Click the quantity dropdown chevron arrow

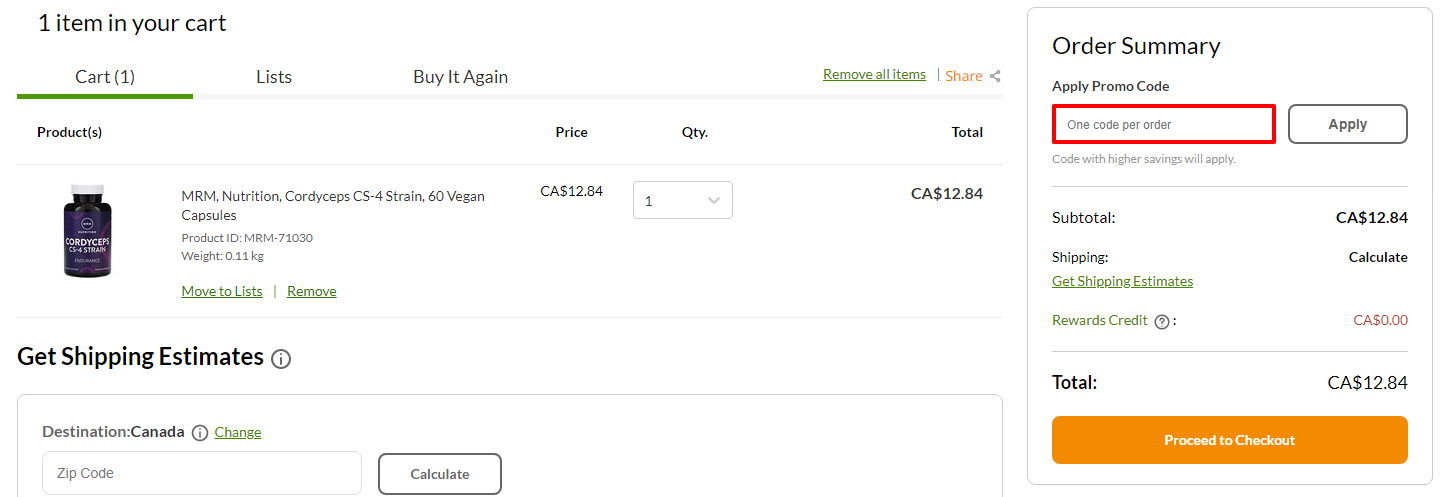pyautogui.click(x=714, y=201)
